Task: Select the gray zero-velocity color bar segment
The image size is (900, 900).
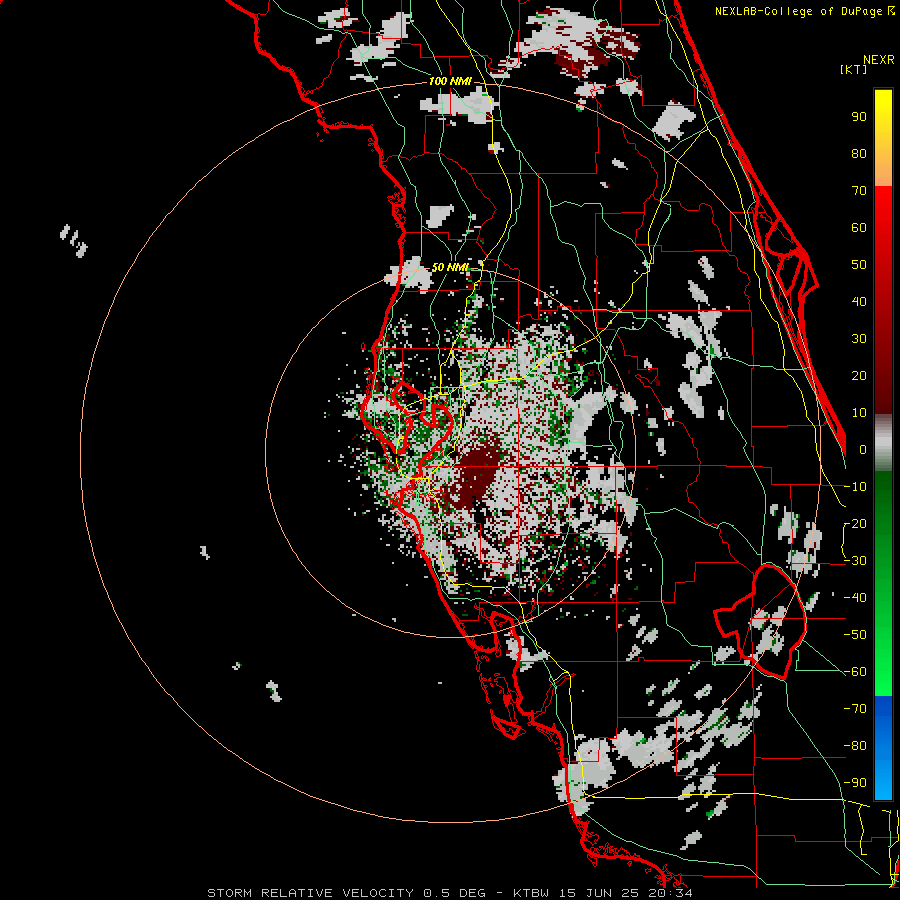Action: click(x=883, y=443)
